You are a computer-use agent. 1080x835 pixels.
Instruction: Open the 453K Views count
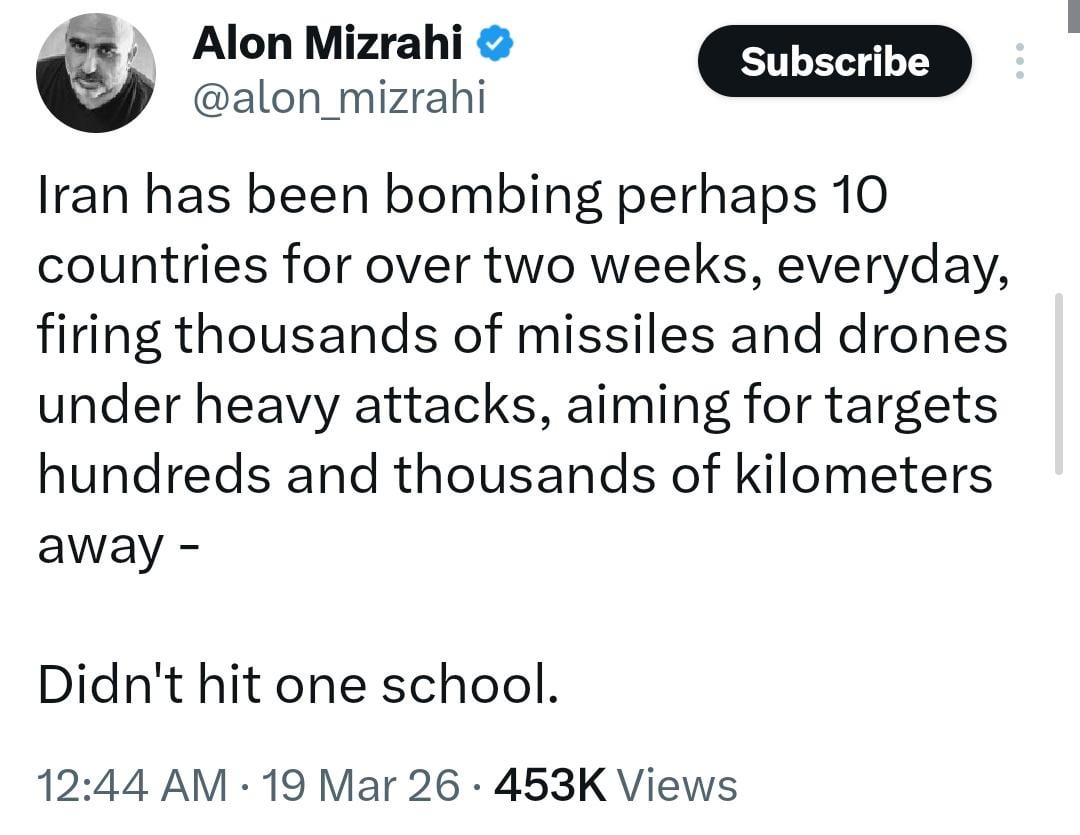(x=616, y=785)
